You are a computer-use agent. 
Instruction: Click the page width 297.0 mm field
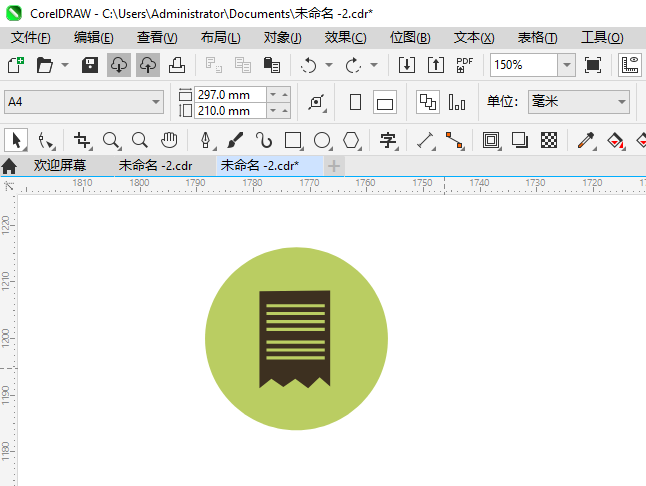(230, 95)
